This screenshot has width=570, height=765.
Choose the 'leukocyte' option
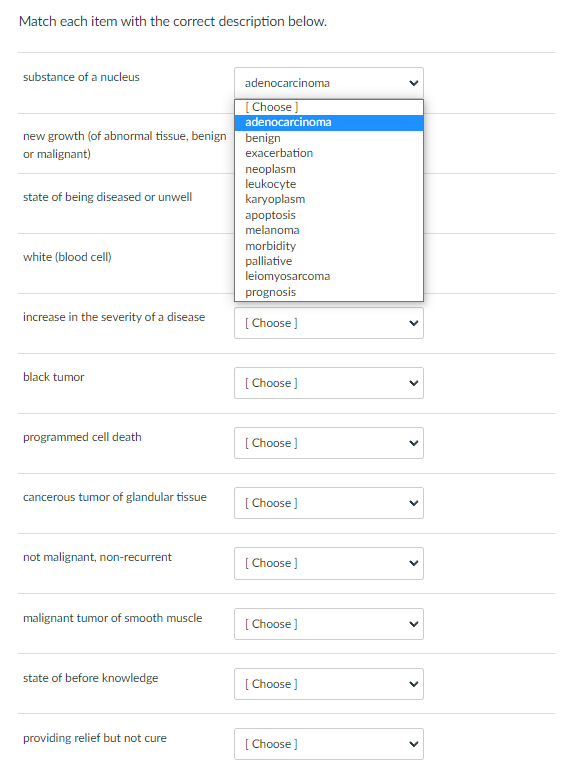point(328,184)
